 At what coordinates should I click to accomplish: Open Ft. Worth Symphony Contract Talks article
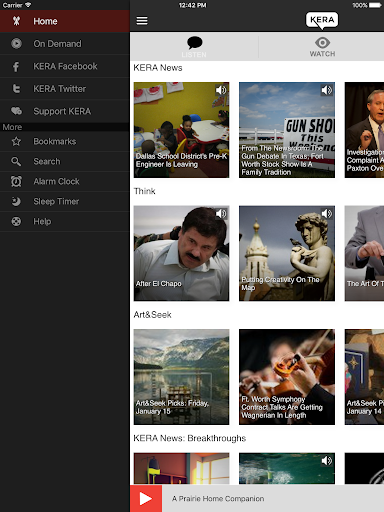287,377
